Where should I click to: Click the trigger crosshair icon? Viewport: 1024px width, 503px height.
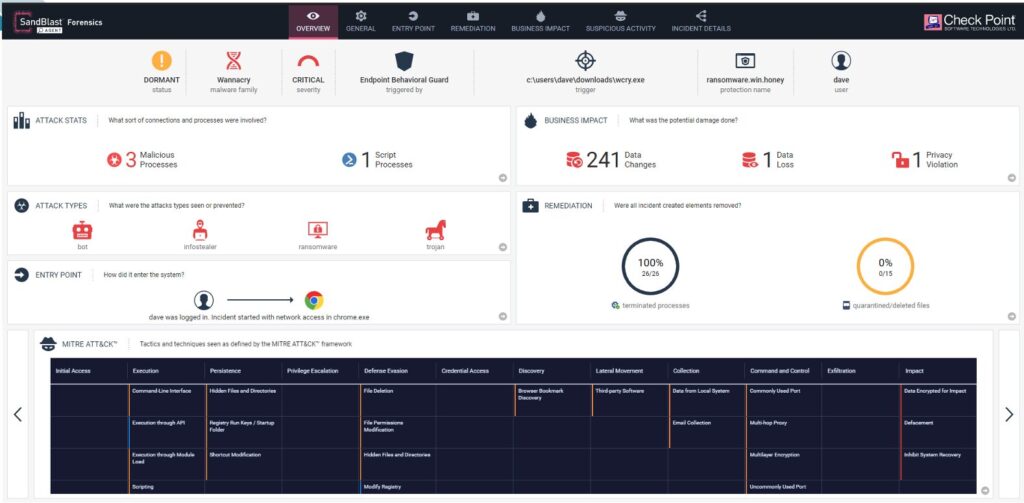585,61
